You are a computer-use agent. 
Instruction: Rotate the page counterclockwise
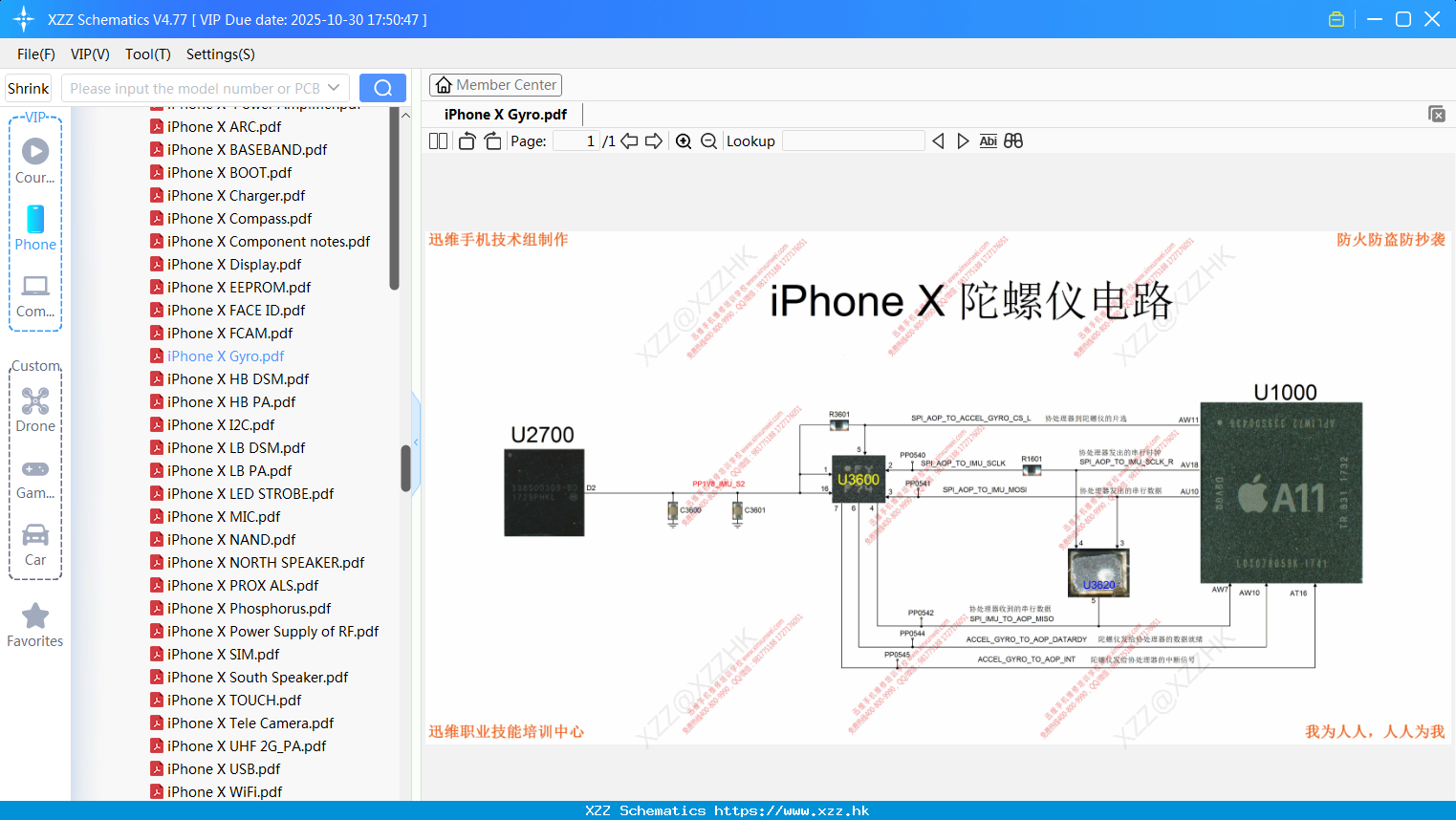click(467, 140)
